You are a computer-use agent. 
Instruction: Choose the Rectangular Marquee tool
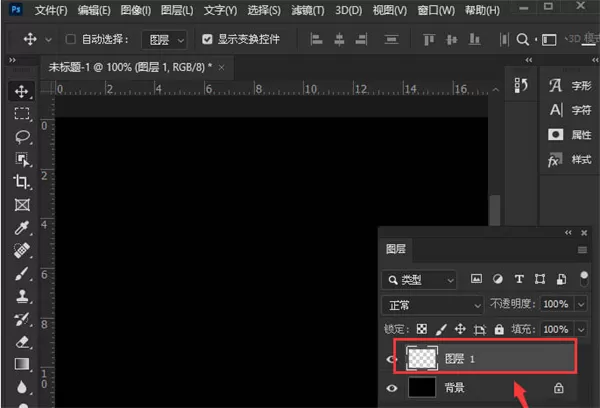(x=22, y=114)
